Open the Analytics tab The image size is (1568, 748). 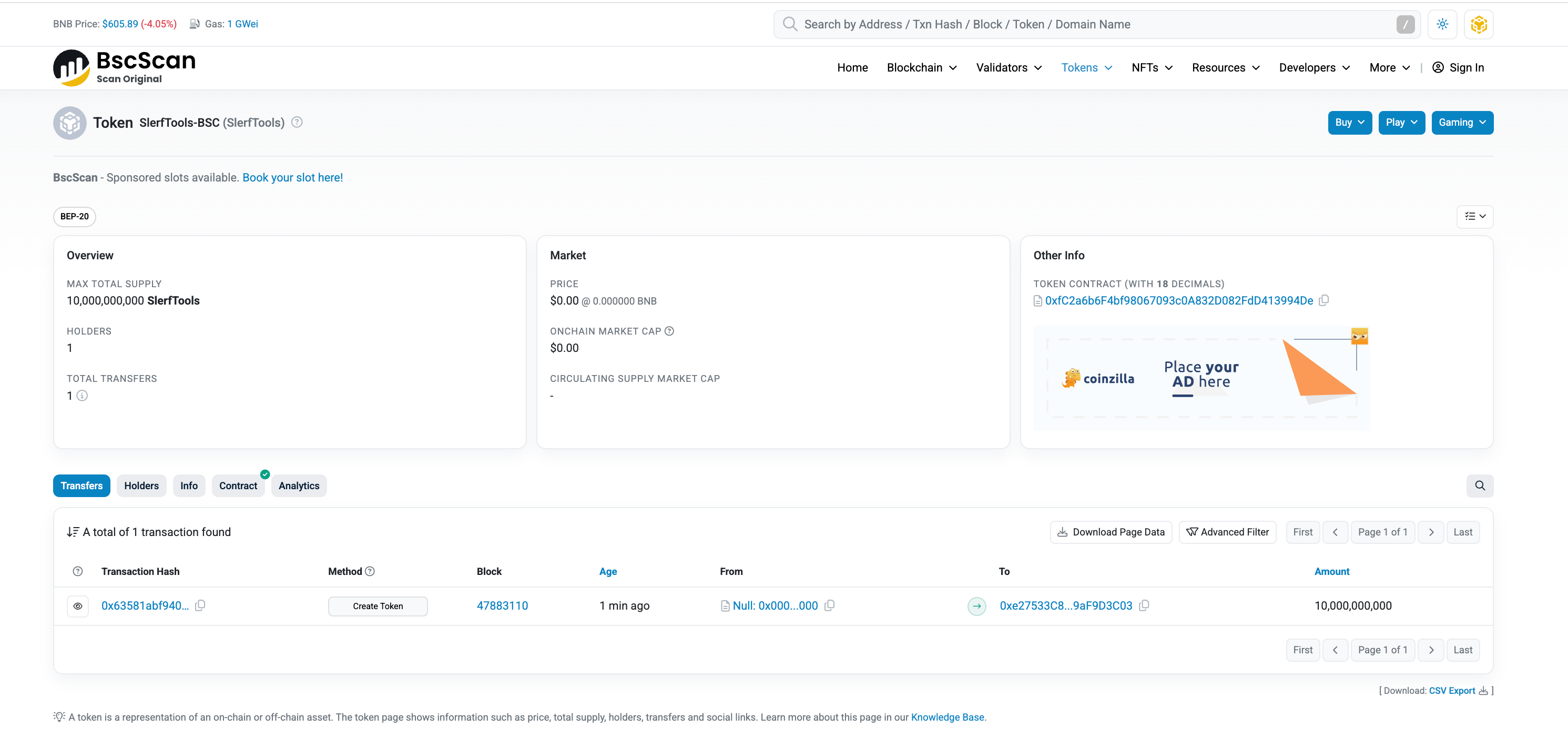click(x=298, y=486)
